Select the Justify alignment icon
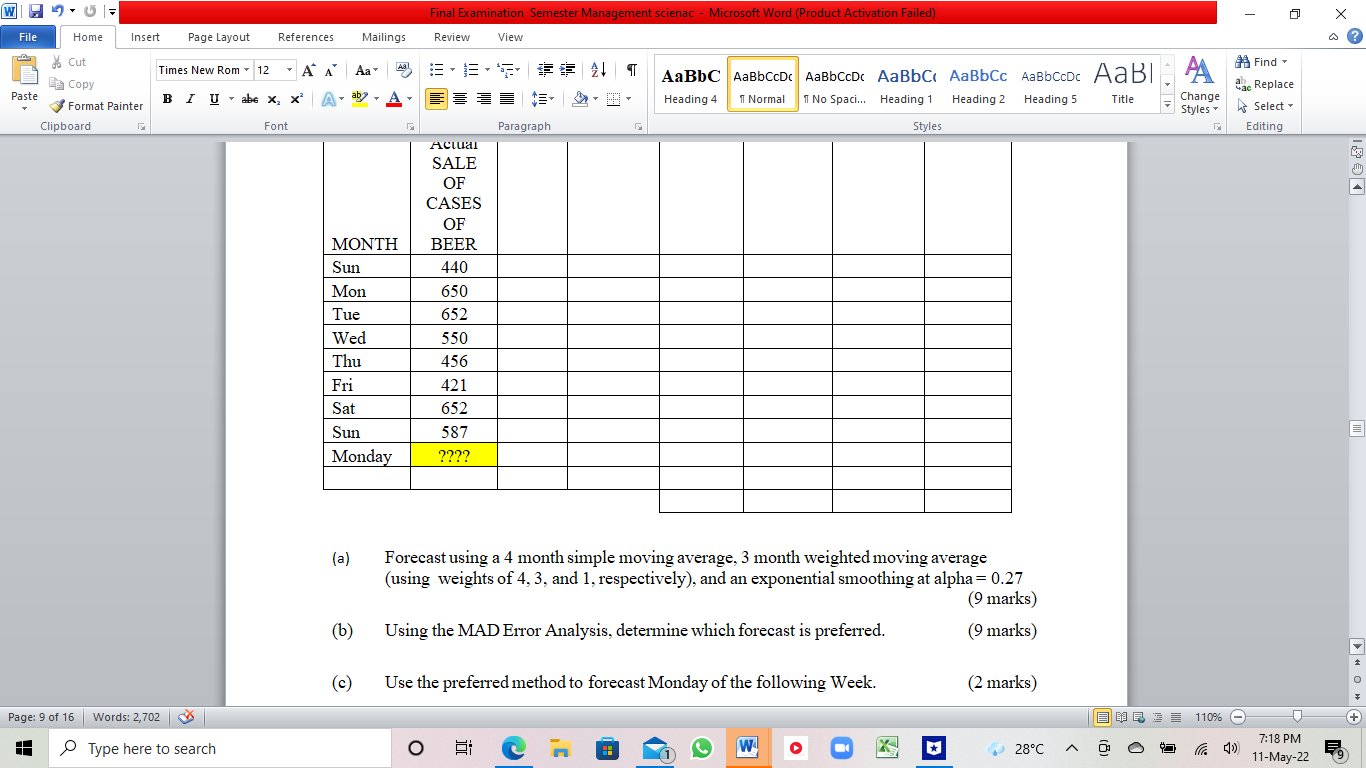The width and height of the screenshot is (1366, 768). tap(507, 98)
